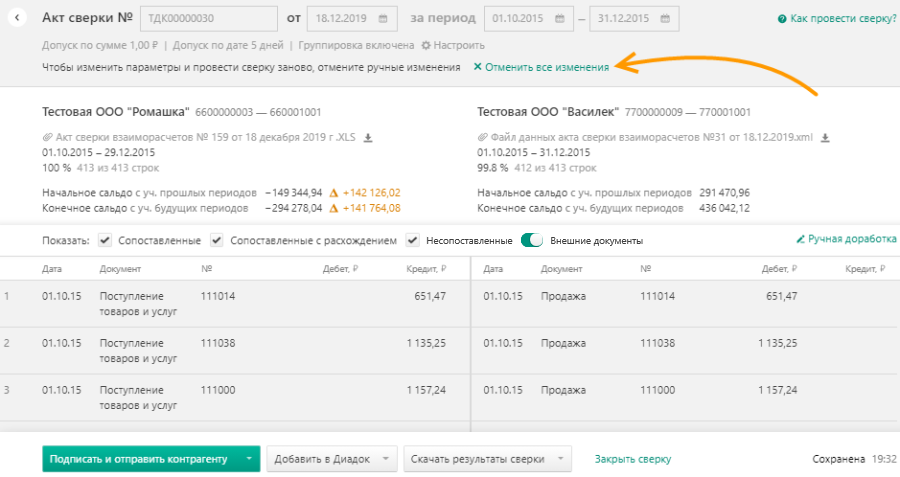Click right row debit amount 1 157,24
The width and height of the screenshot is (900, 477).
click(777, 390)
